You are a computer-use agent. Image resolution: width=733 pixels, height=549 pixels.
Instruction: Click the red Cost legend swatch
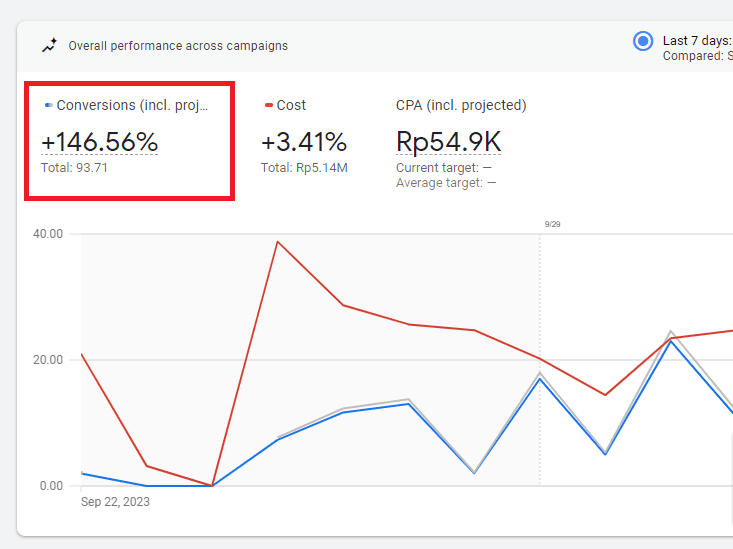(269, 105)
